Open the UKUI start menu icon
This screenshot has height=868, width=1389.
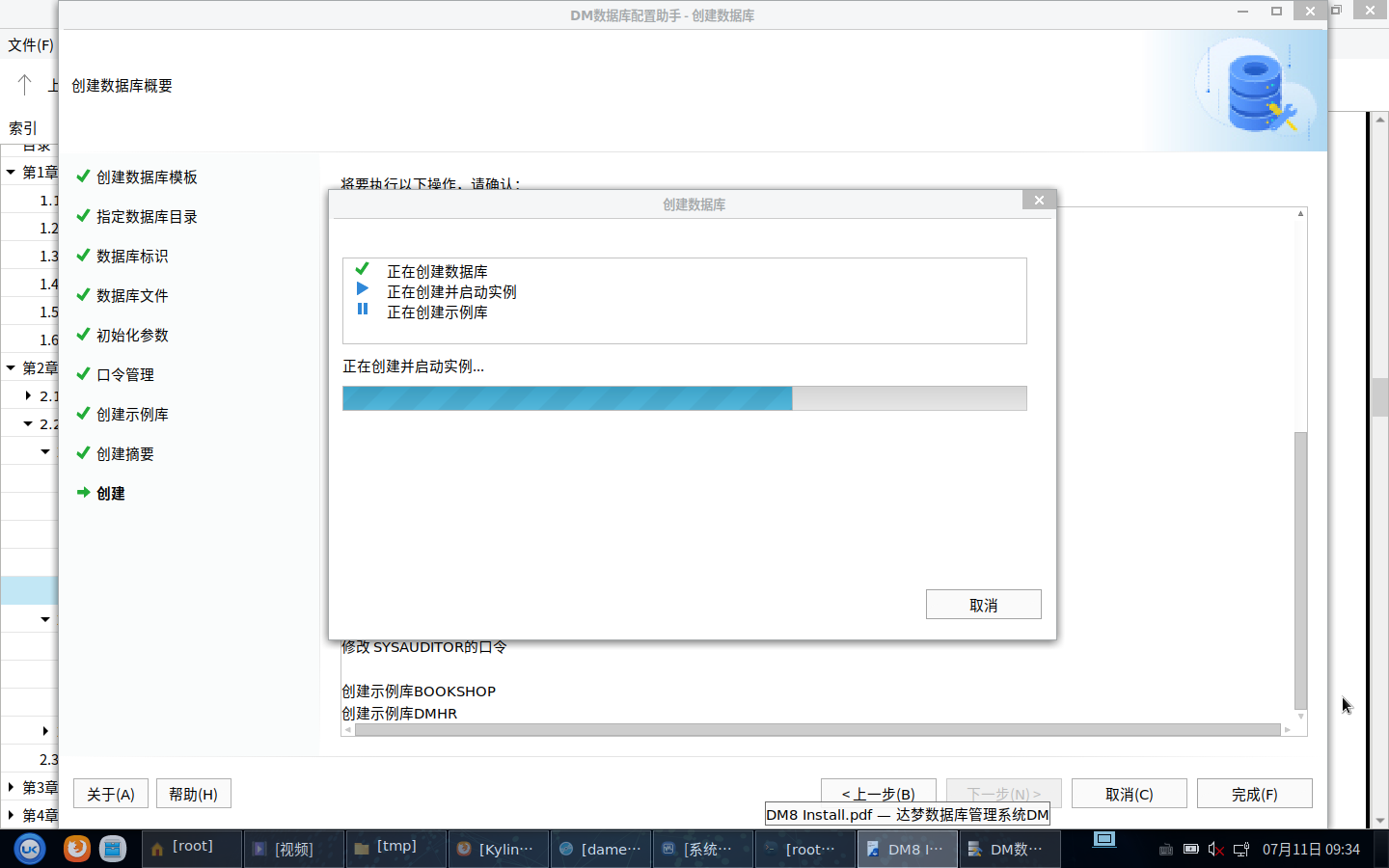click(x=30, y=849)
